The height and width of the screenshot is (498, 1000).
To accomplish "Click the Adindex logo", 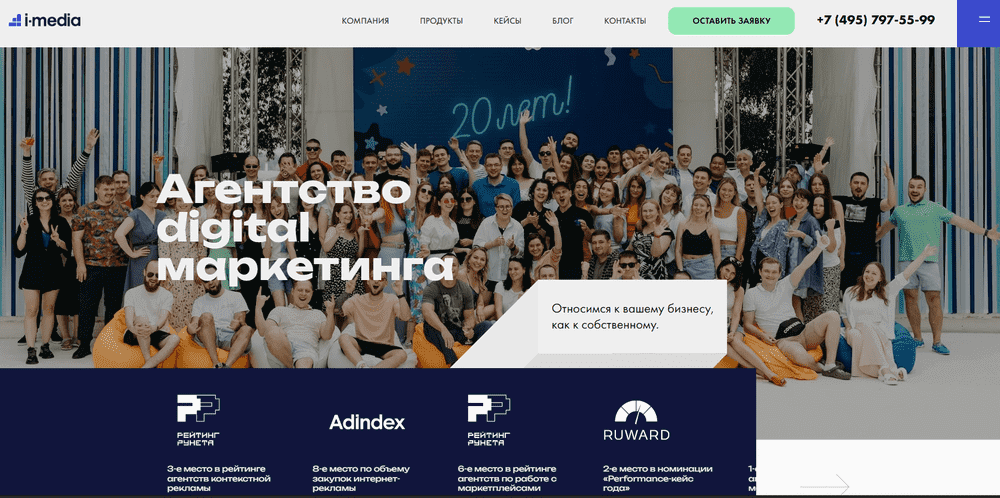I will coord(367,422).
